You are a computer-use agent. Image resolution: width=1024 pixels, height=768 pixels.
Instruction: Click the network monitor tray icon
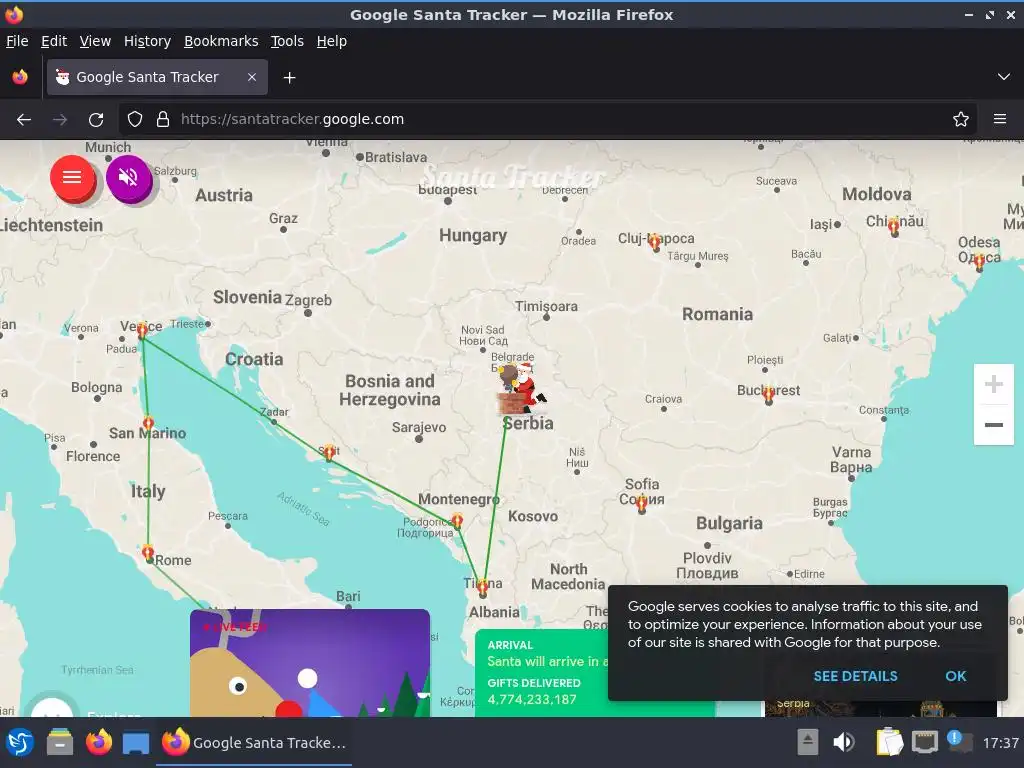click(925, 742)
